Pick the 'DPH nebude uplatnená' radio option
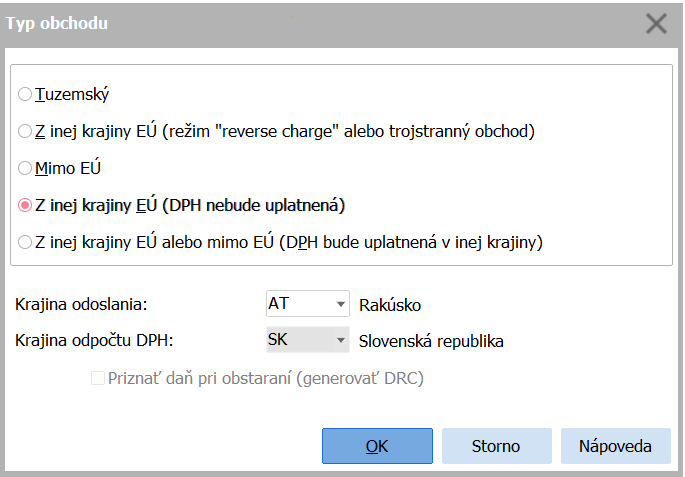 click(x=25, y=205)
